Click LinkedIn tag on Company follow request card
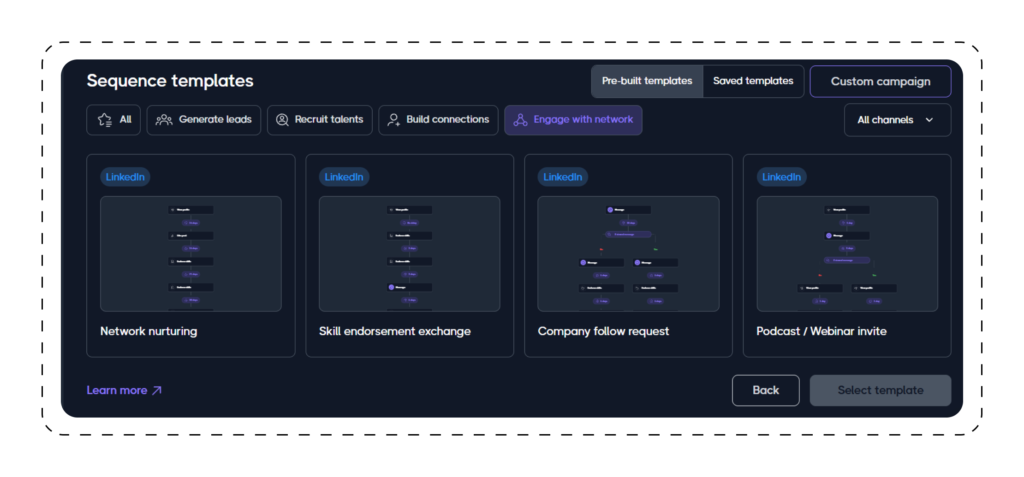This screenshot has width=1024, height=477. [x=562, y=177]
